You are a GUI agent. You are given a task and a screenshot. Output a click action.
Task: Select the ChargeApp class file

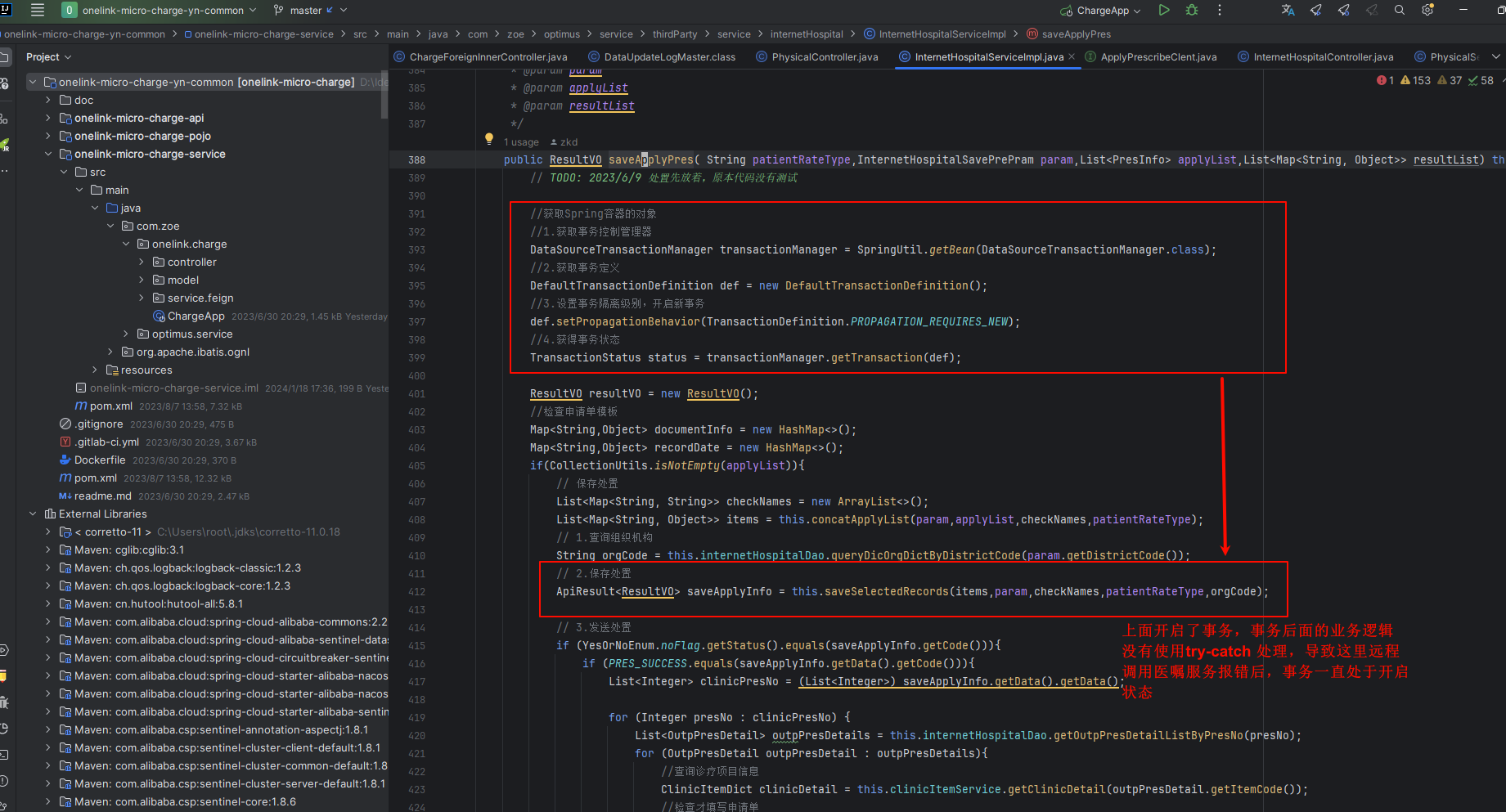pos(196,316)
